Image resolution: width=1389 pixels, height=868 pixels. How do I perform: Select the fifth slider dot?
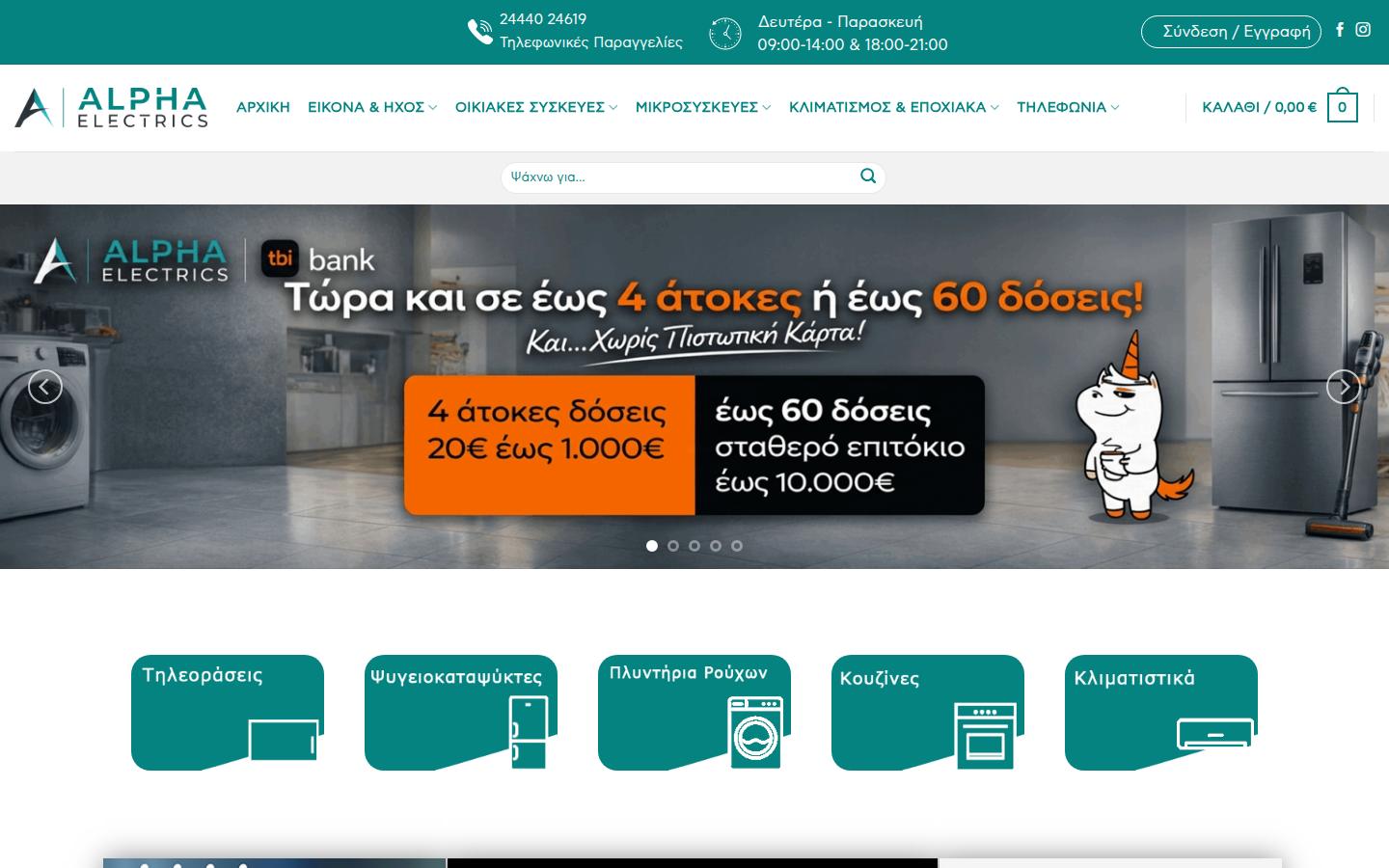[737, 546]
